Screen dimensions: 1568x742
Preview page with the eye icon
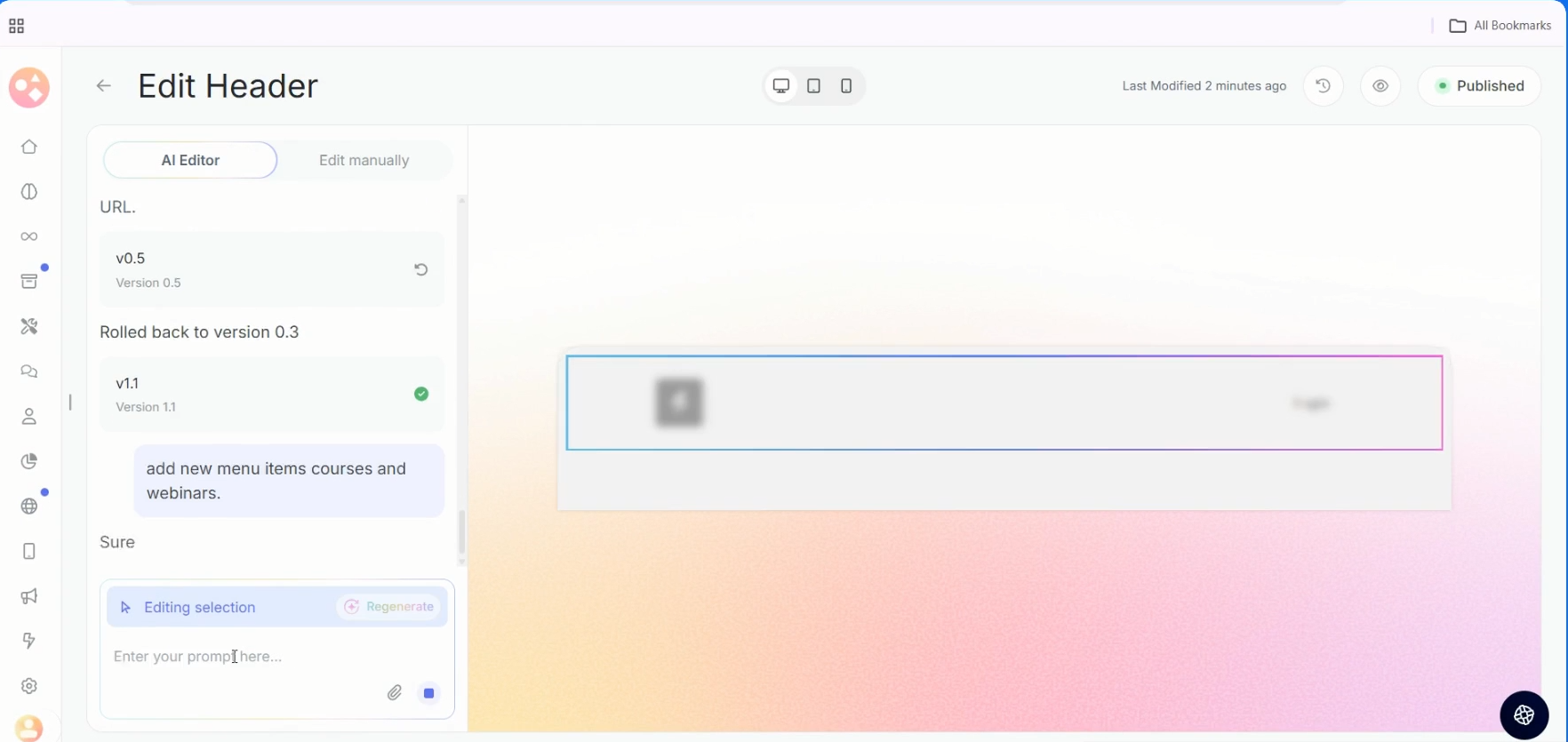coord(1380,86)
